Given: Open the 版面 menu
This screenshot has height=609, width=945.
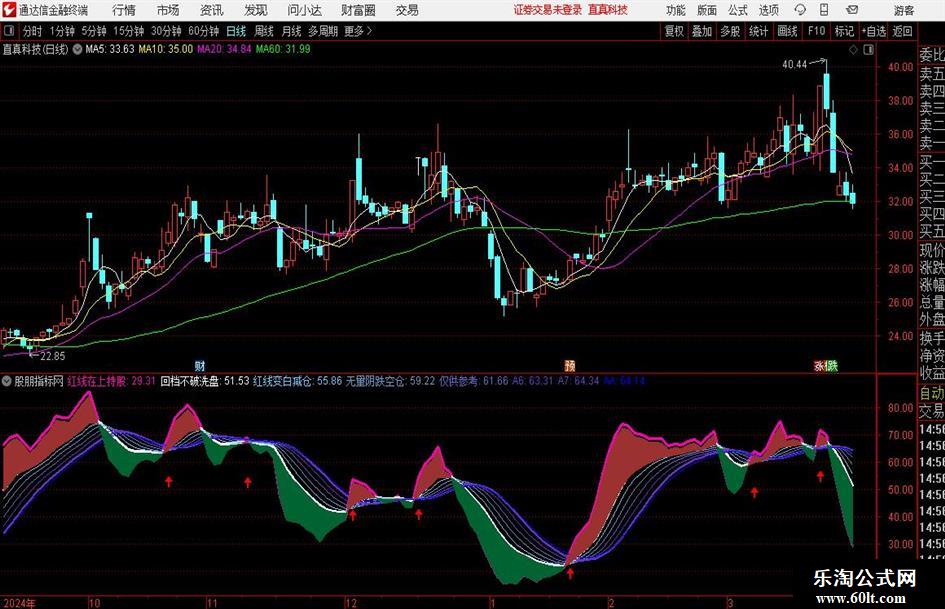Looking at the screenshot, I should coord(707,10).
